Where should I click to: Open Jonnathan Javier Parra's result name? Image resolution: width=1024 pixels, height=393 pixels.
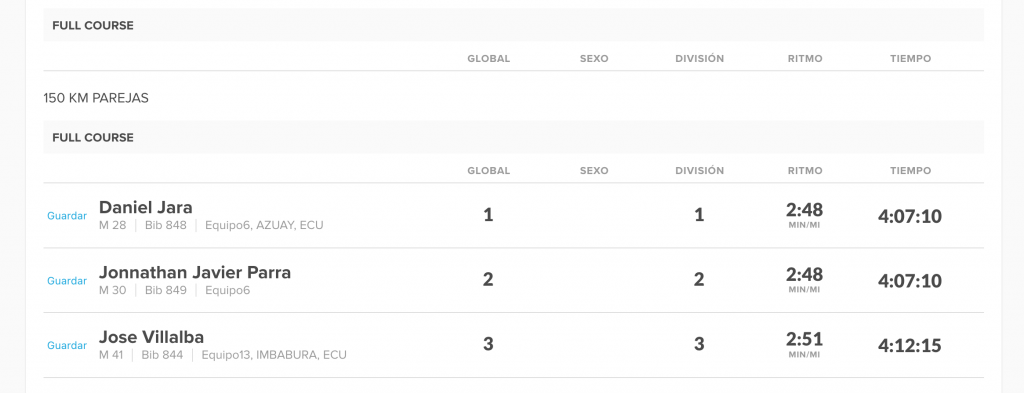[x=195, y=272]
